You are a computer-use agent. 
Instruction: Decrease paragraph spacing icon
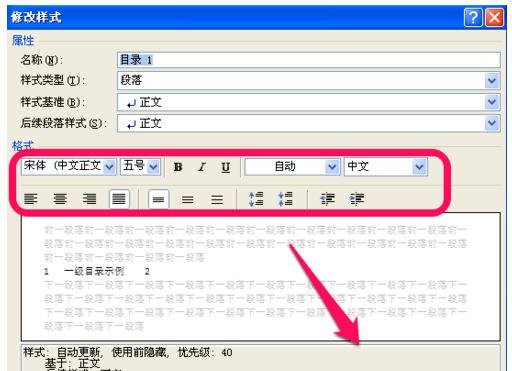(x=285, y=199)
